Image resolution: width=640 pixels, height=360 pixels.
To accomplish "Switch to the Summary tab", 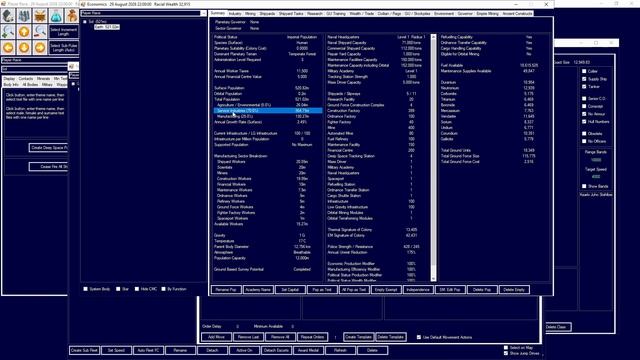I will coord(218,13).
